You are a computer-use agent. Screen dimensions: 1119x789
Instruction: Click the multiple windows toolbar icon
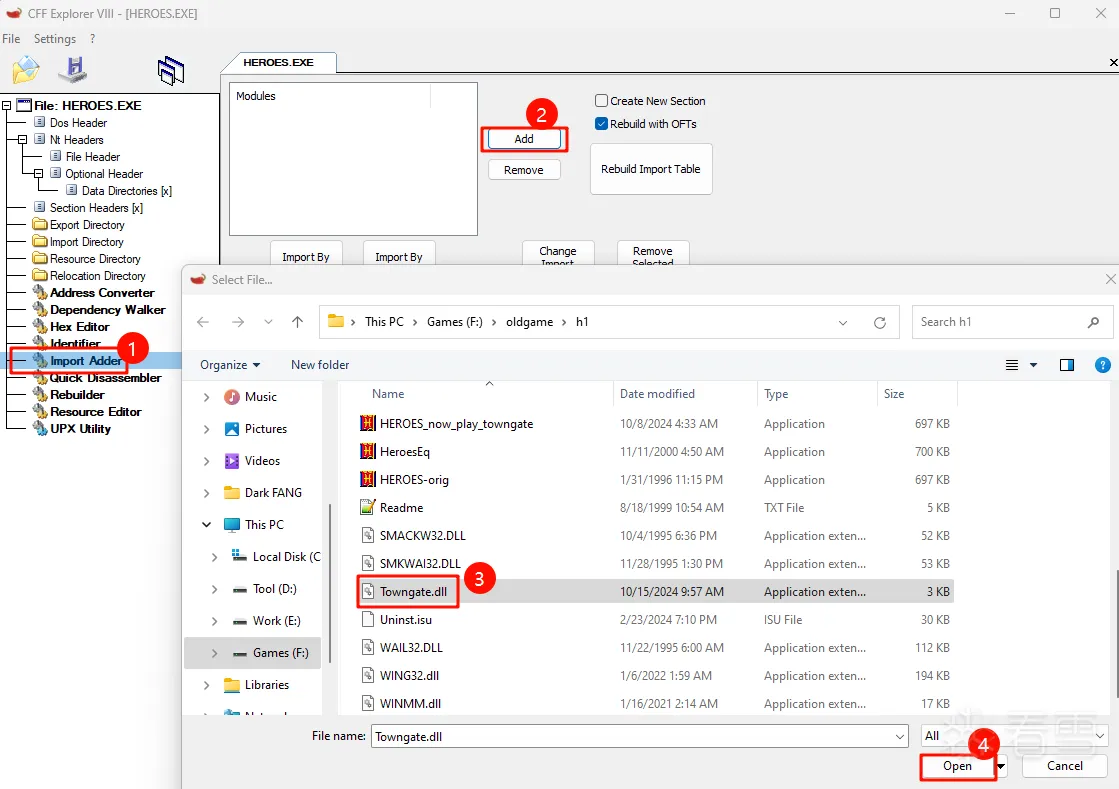[171, 70]
